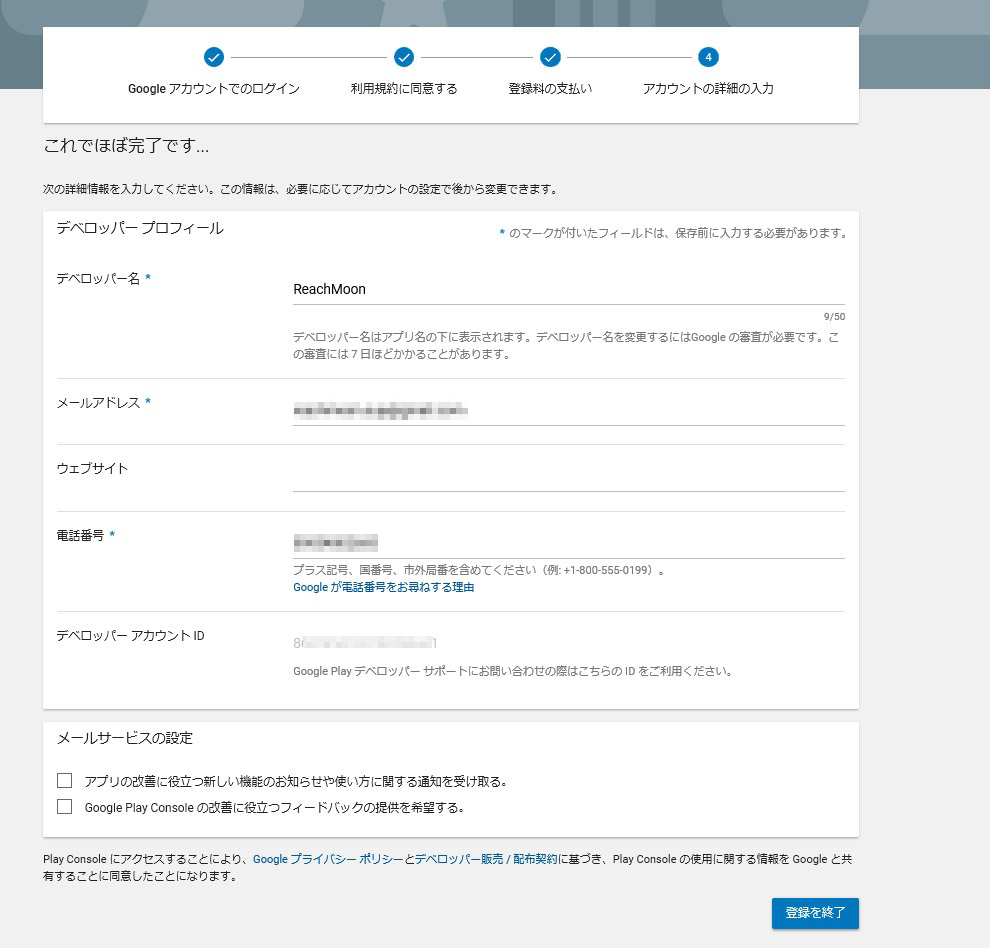
Task: Open the link explaining why Google asks phone number
Action: [x=383, y=587]
